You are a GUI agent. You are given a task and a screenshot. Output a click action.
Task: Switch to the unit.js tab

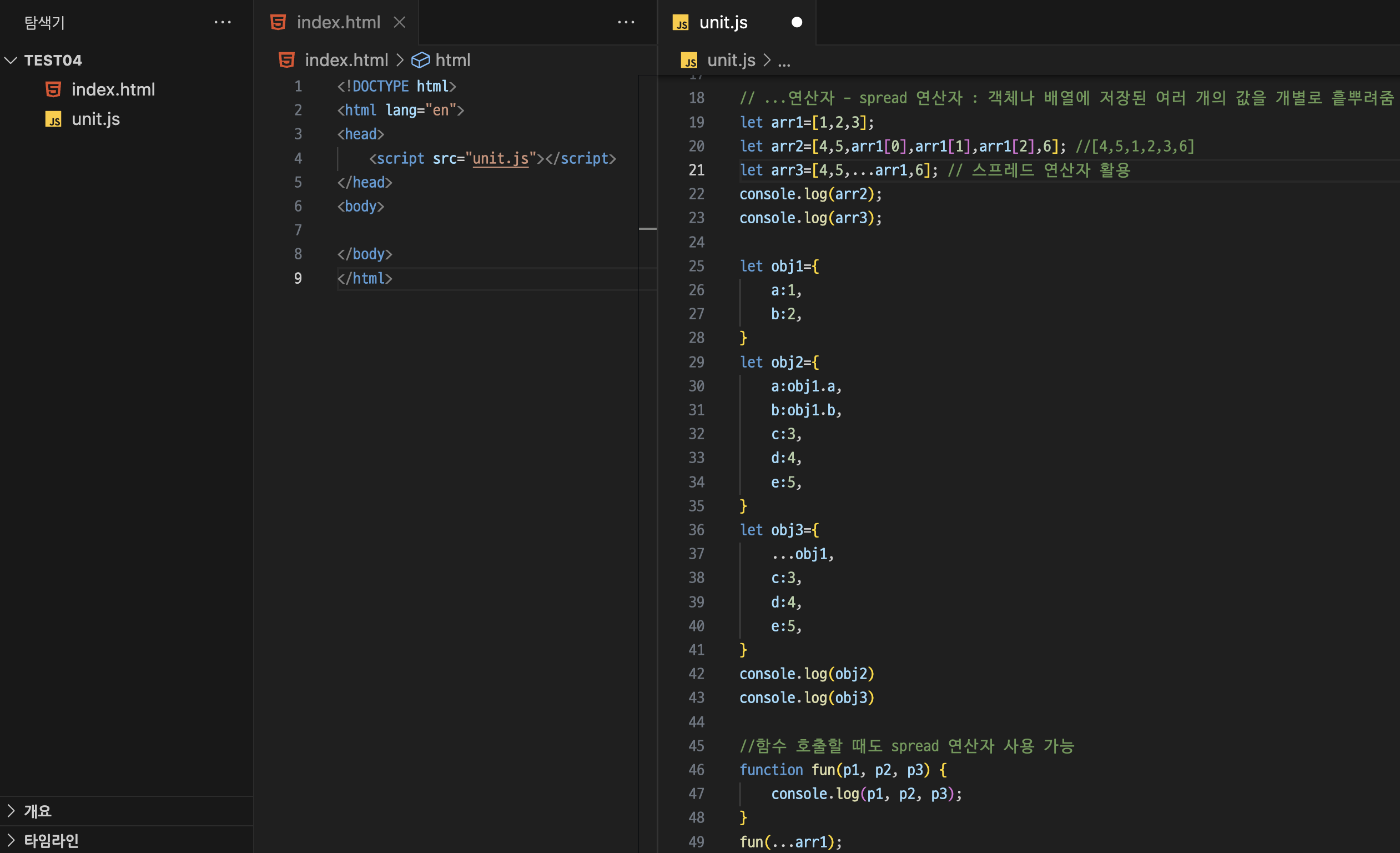point(723,22)
